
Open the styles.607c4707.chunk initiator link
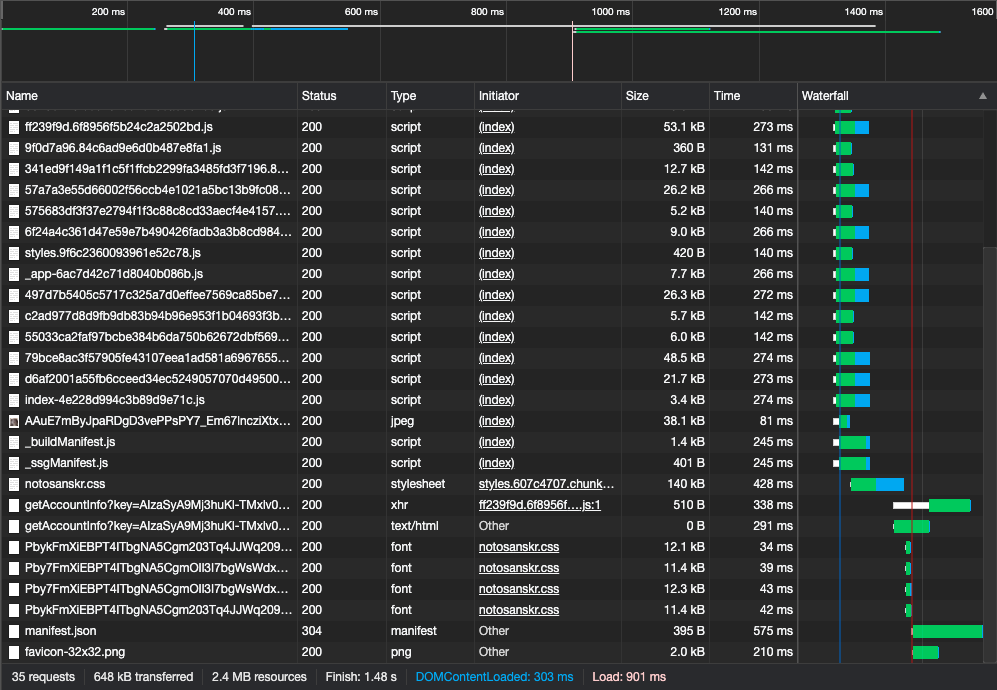(546, 484)
